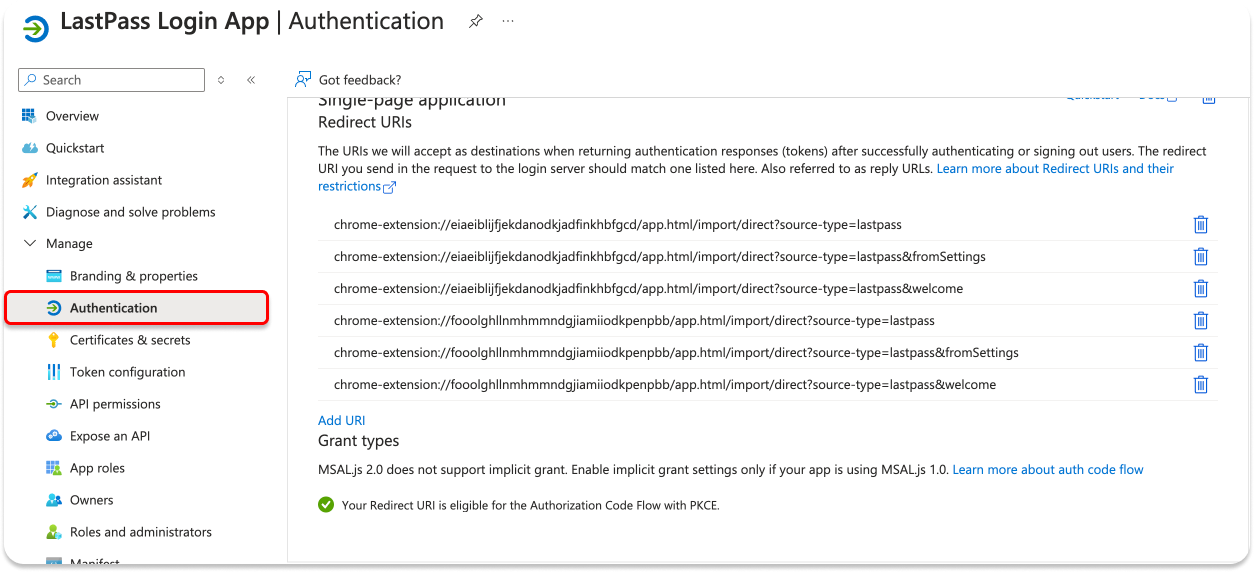Open Diagnose and solve problems menu item
Screen dimensions: 1254x572
(131, 212)
